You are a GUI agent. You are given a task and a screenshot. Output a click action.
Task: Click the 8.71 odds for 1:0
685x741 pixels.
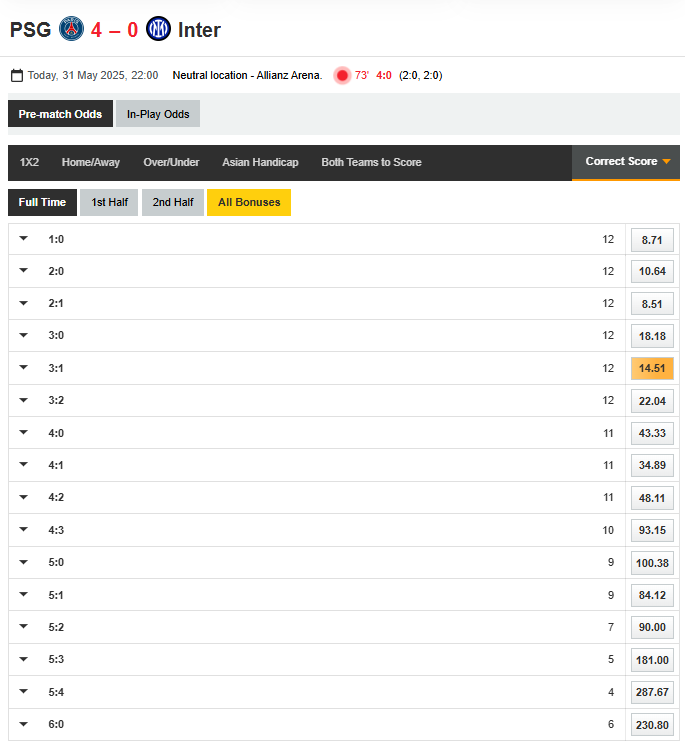(x=652, y=240)
